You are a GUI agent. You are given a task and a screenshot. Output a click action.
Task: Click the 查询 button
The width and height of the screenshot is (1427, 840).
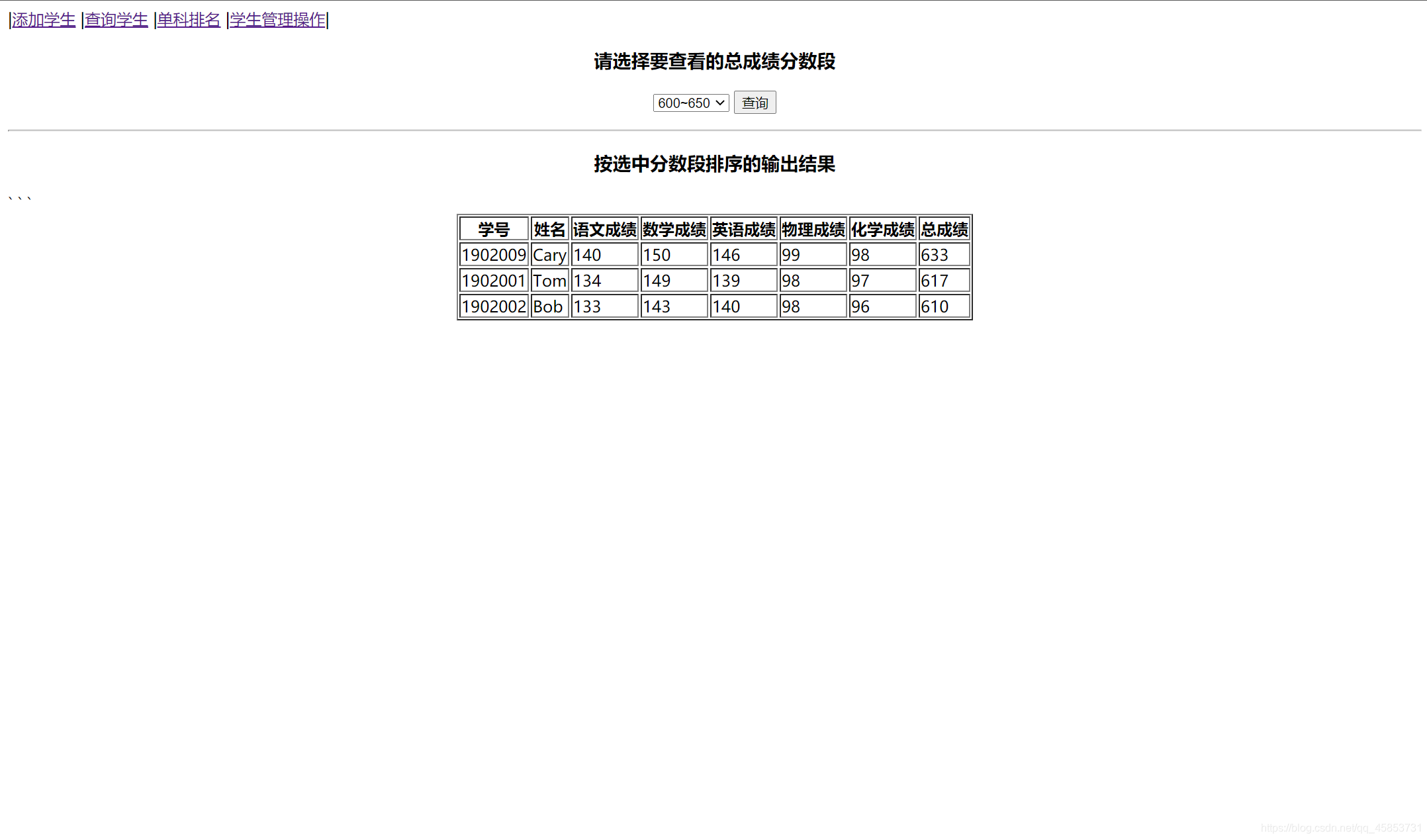[x=755, y=103]
